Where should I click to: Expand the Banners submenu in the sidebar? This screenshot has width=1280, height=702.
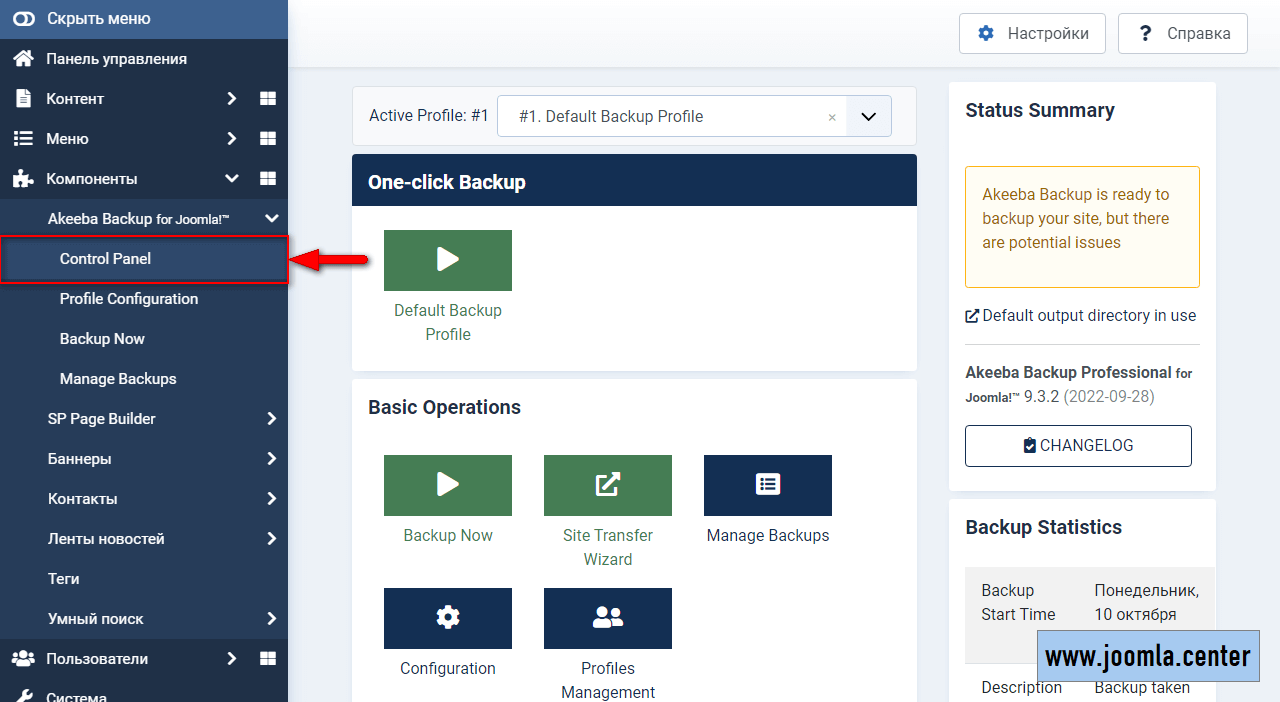[271, 459]
